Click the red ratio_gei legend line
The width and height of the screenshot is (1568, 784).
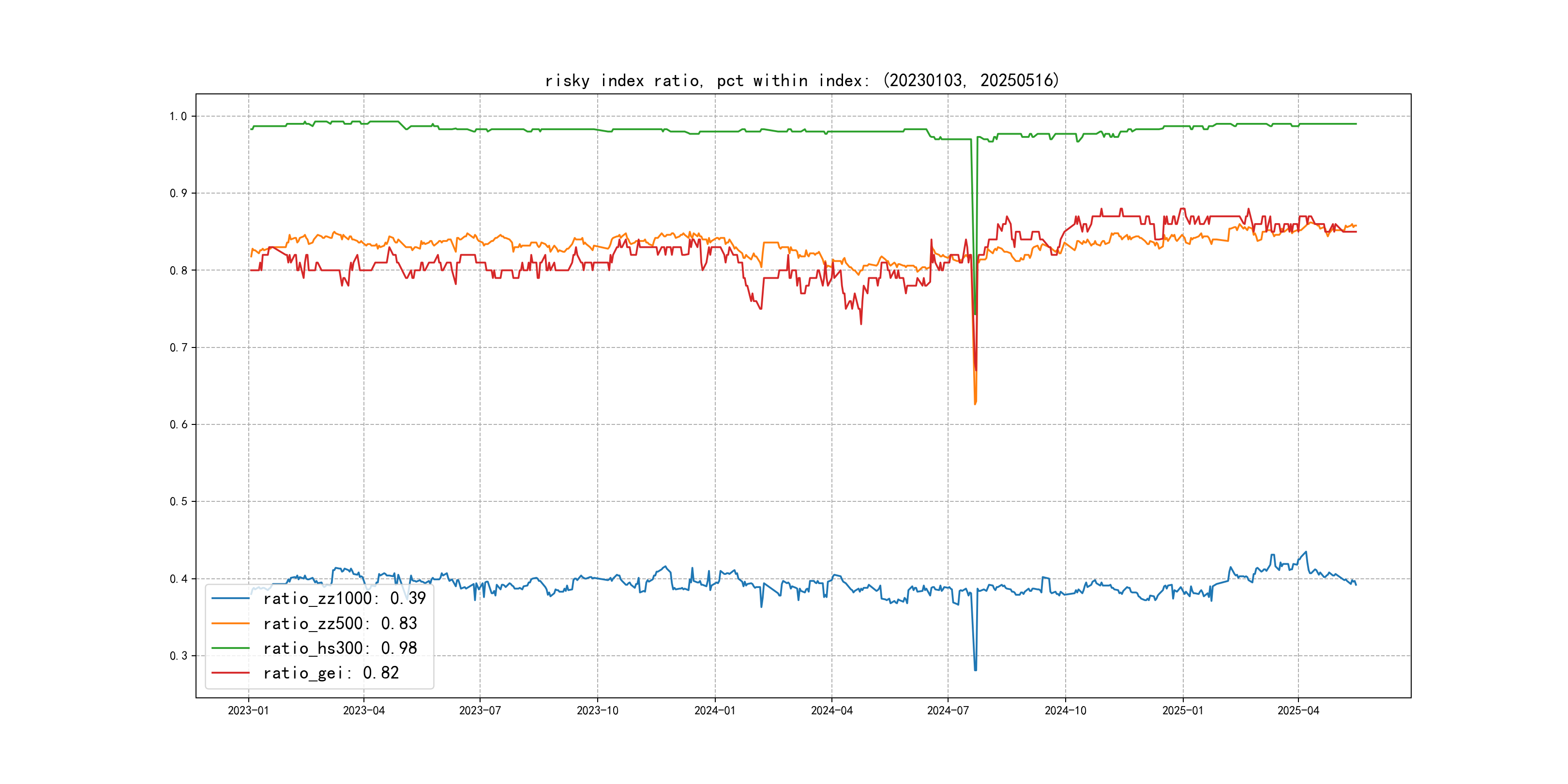[x=230, y=673]
